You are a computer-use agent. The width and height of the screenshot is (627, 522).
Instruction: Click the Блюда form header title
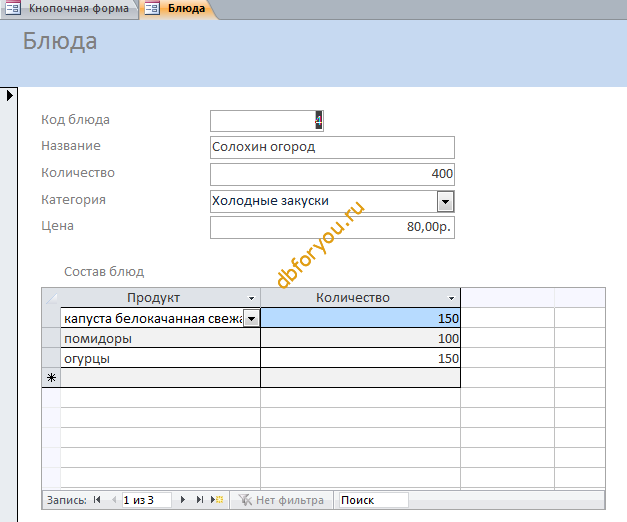[x=60, y=42]
